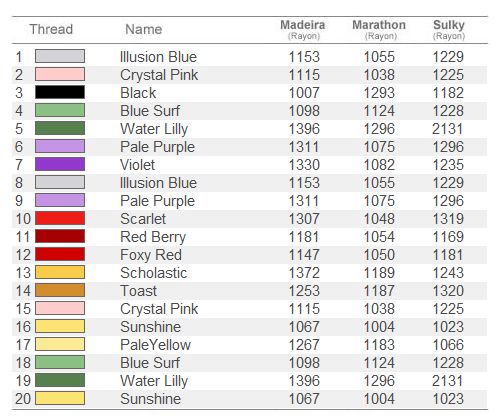
Task: Click the Scholastic orange swatch in row 13
Action: (60, 272)
